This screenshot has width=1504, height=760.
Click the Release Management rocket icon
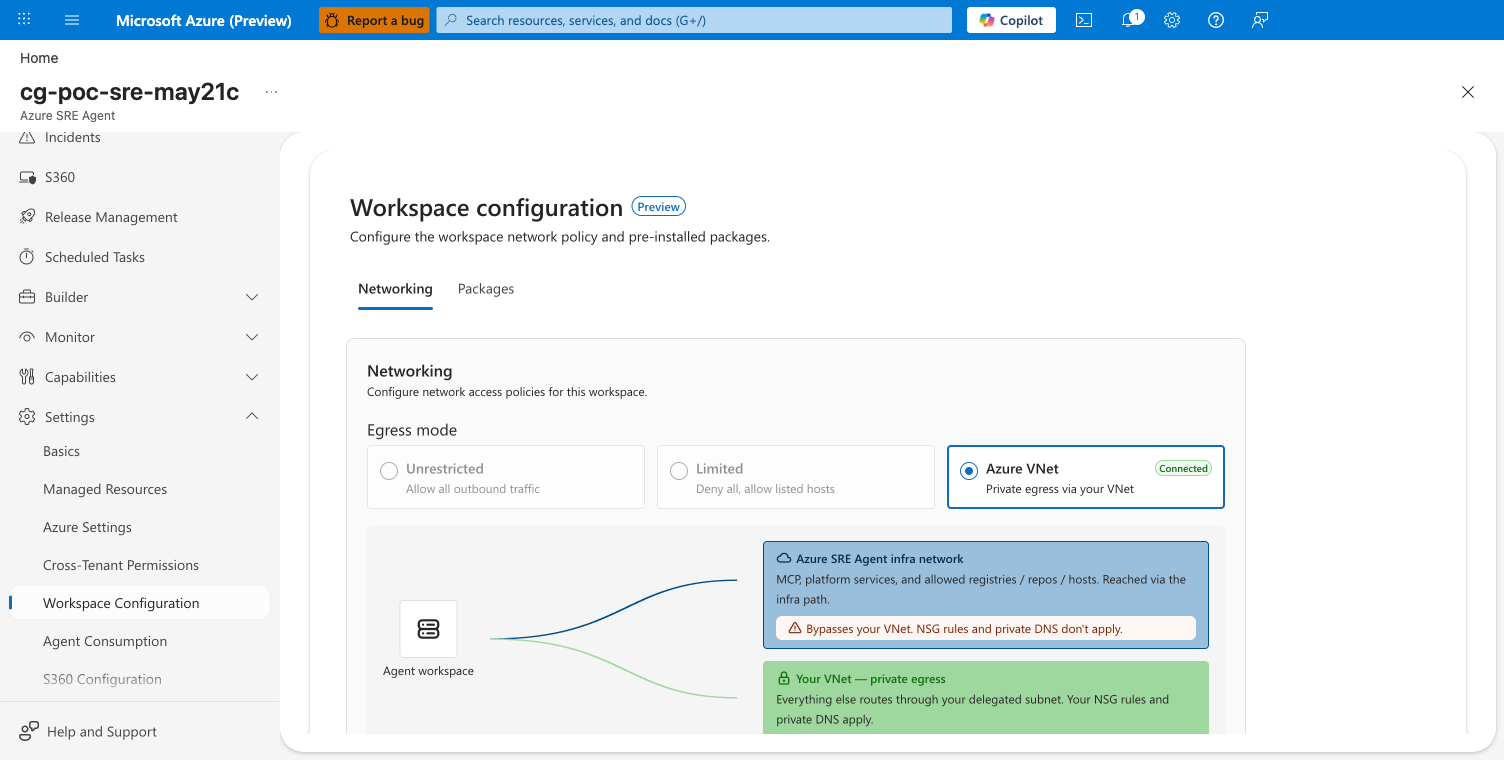(27, 217)
